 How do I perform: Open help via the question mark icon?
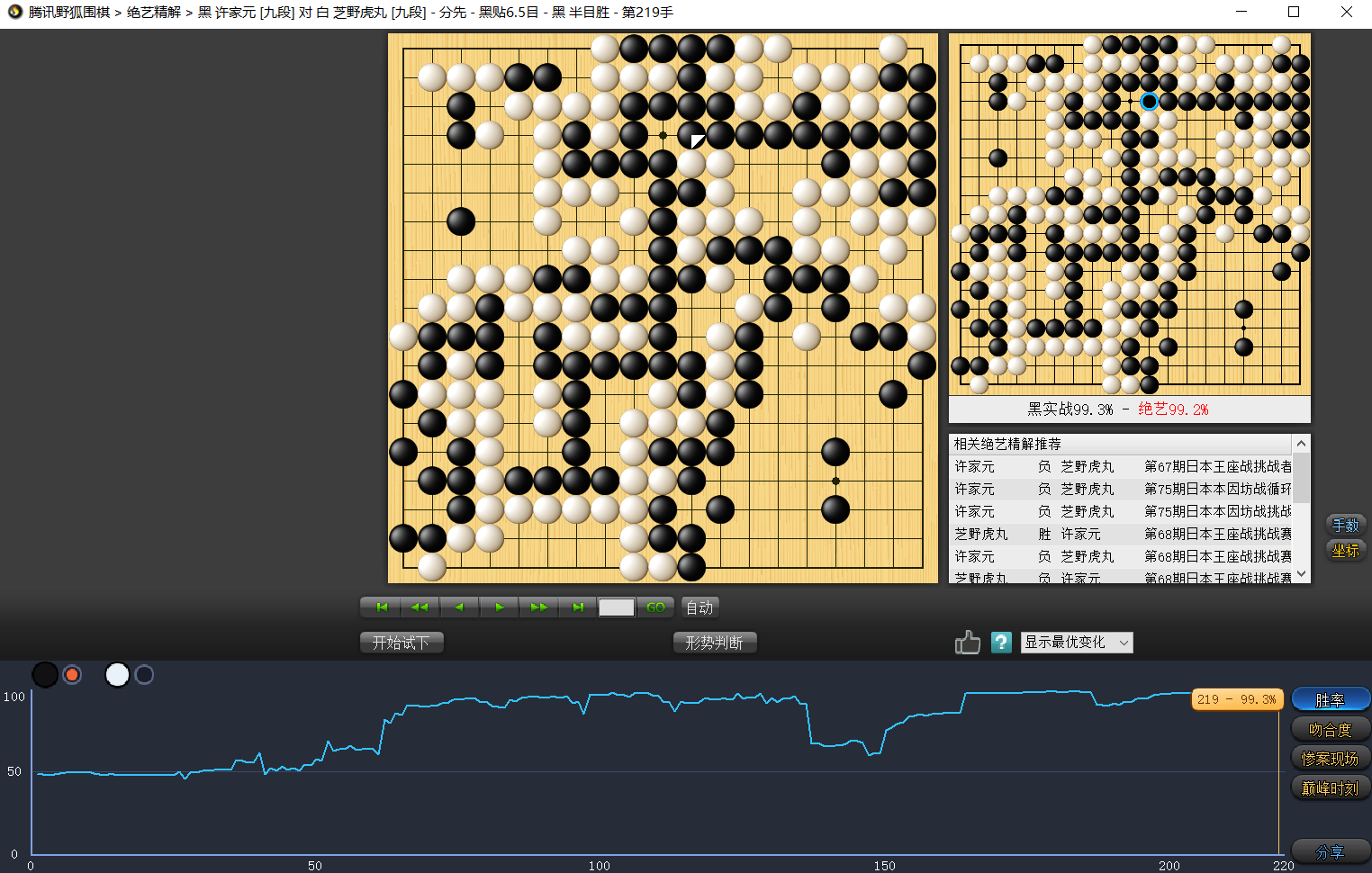click(x=1001, y=643)
